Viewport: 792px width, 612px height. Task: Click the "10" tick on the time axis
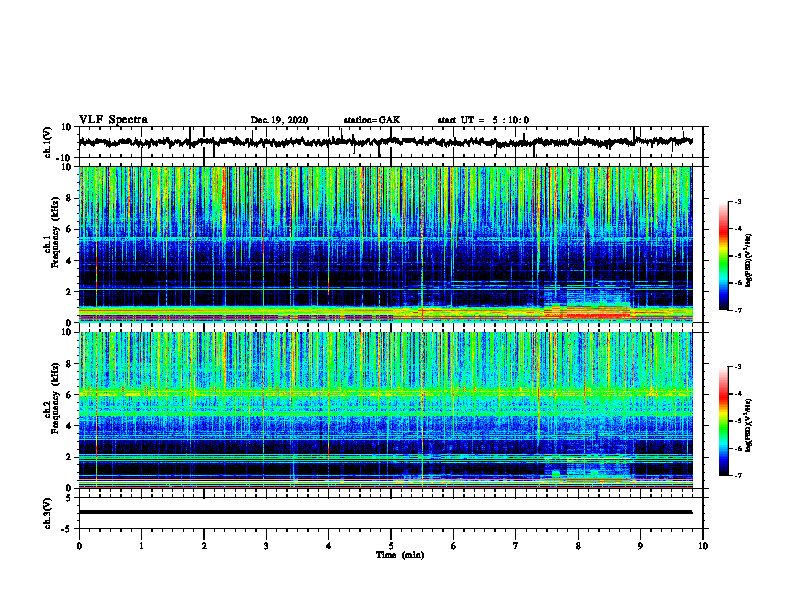[703, 546]
